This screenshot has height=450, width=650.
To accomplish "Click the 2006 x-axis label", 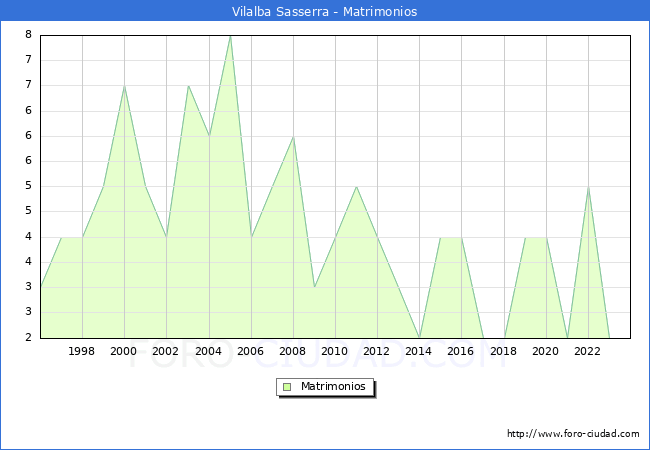I will coord(250,351).
